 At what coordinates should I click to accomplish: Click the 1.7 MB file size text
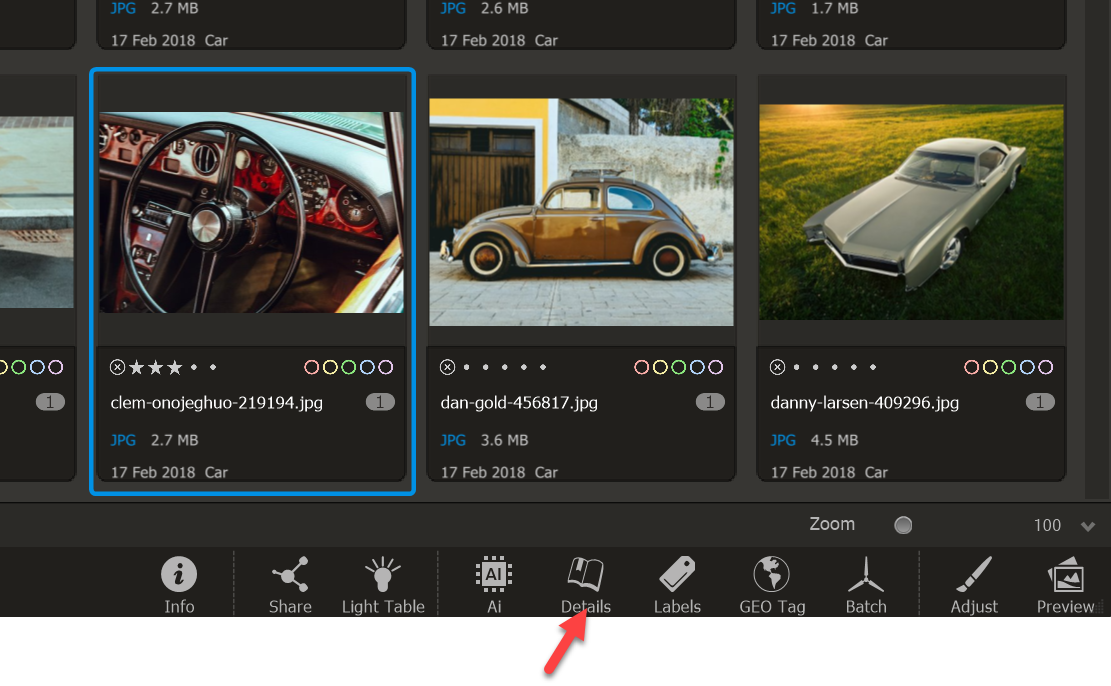[x=835, y=9]
